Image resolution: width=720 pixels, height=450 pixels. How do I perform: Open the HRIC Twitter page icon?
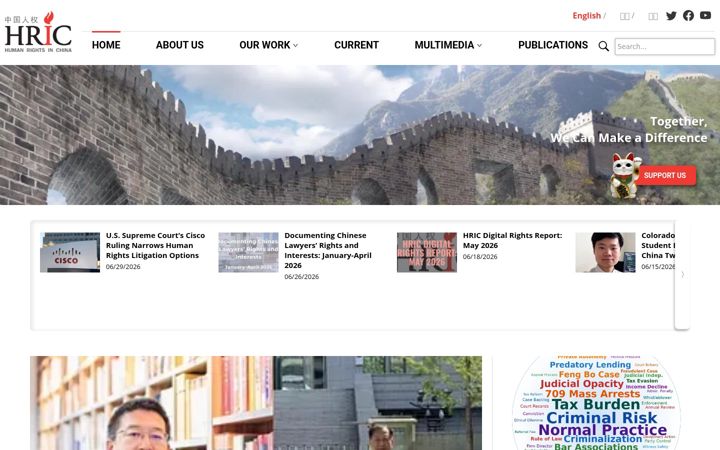pyautogui.click(x=671, y=16)
